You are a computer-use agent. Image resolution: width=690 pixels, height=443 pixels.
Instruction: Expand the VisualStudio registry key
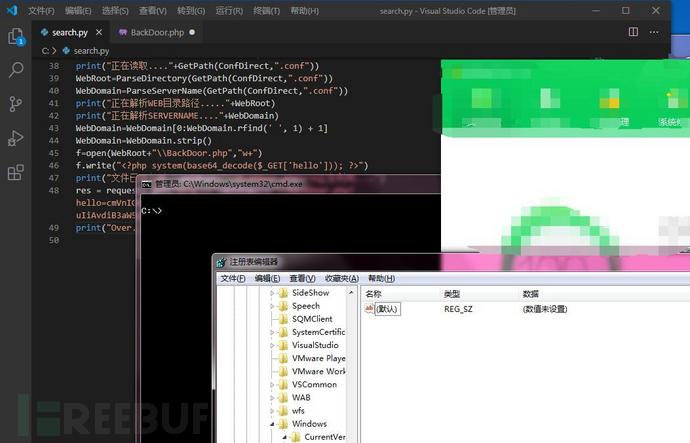[272, 345]
